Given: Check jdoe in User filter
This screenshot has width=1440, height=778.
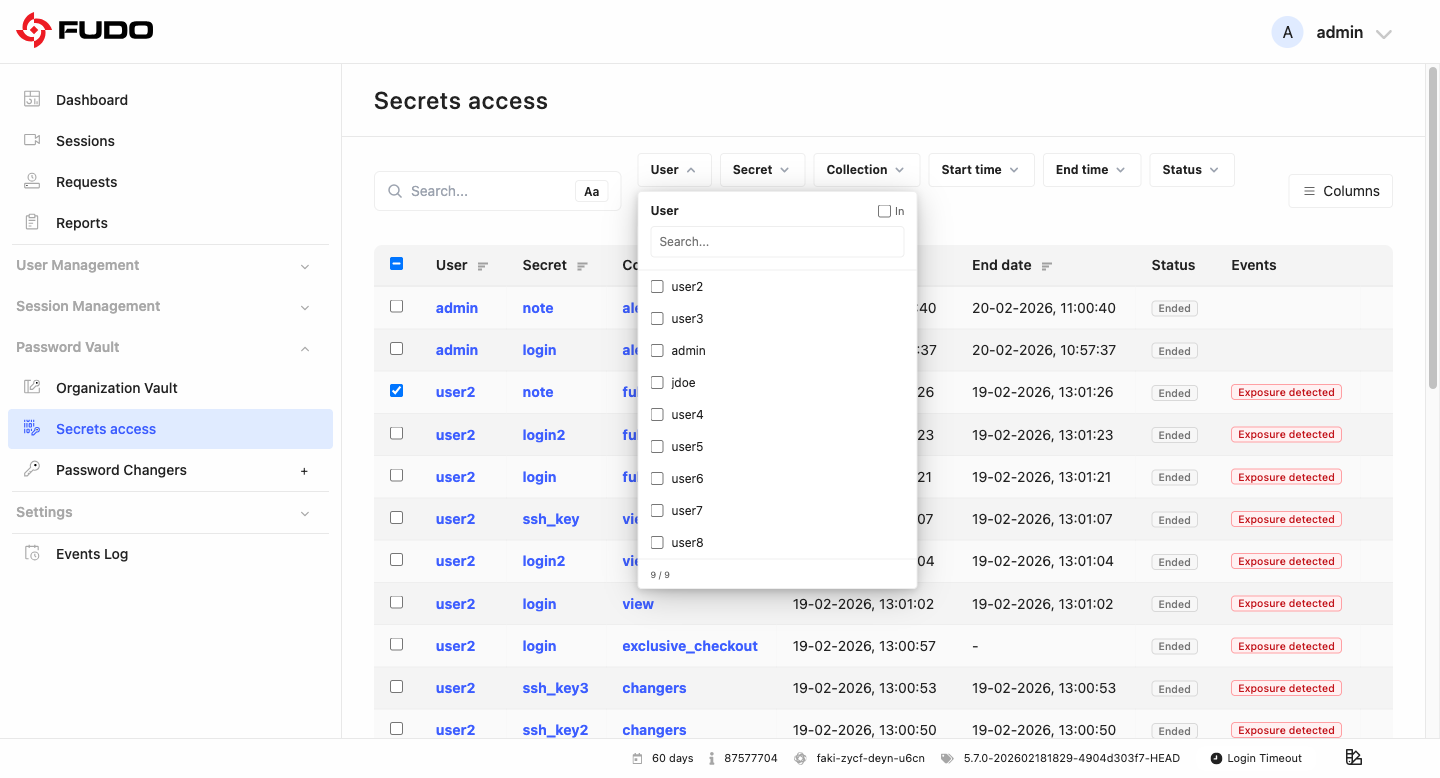Looking at the screenshot, I should coord(657,383).
